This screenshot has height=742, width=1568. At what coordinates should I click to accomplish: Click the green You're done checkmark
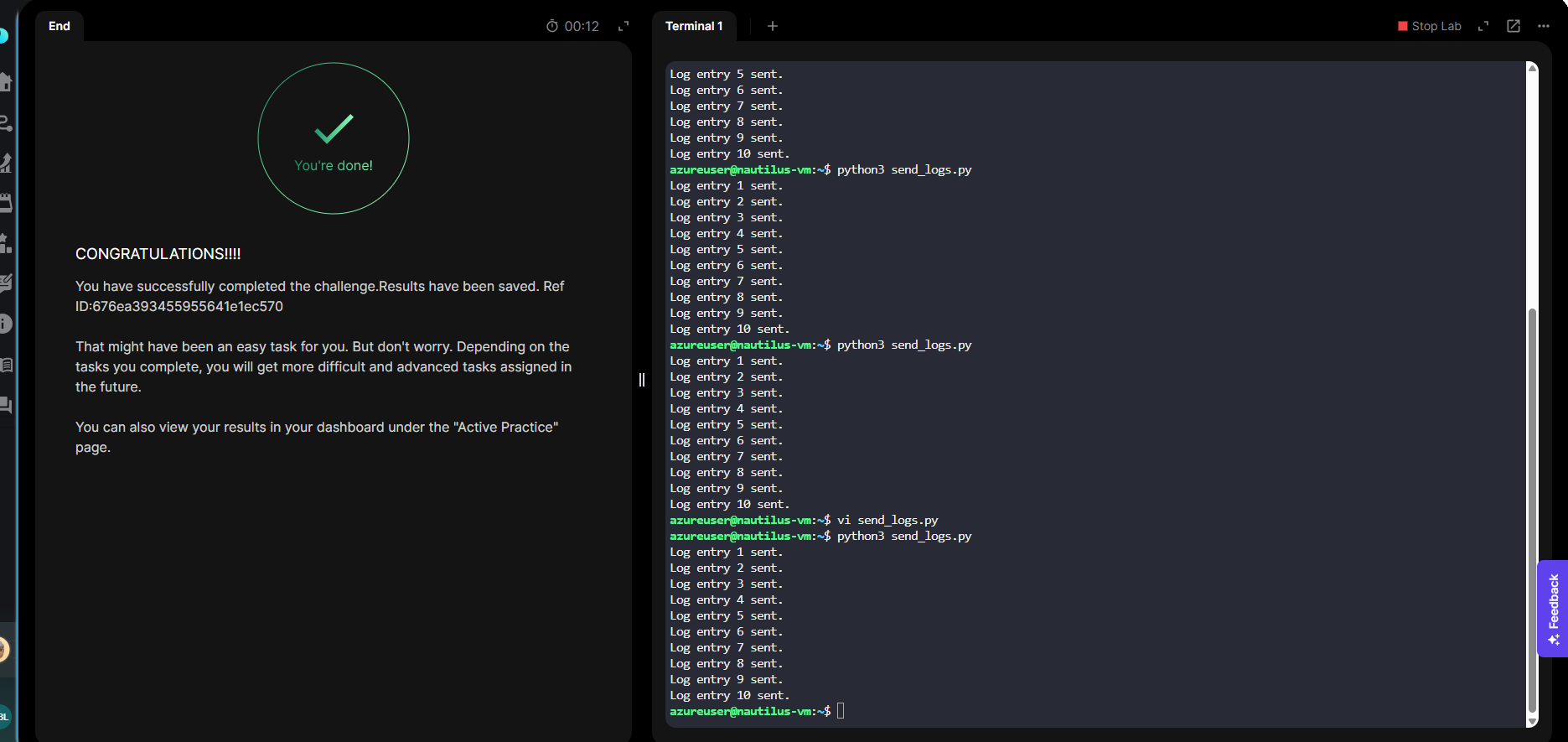(x=334, y=128)
